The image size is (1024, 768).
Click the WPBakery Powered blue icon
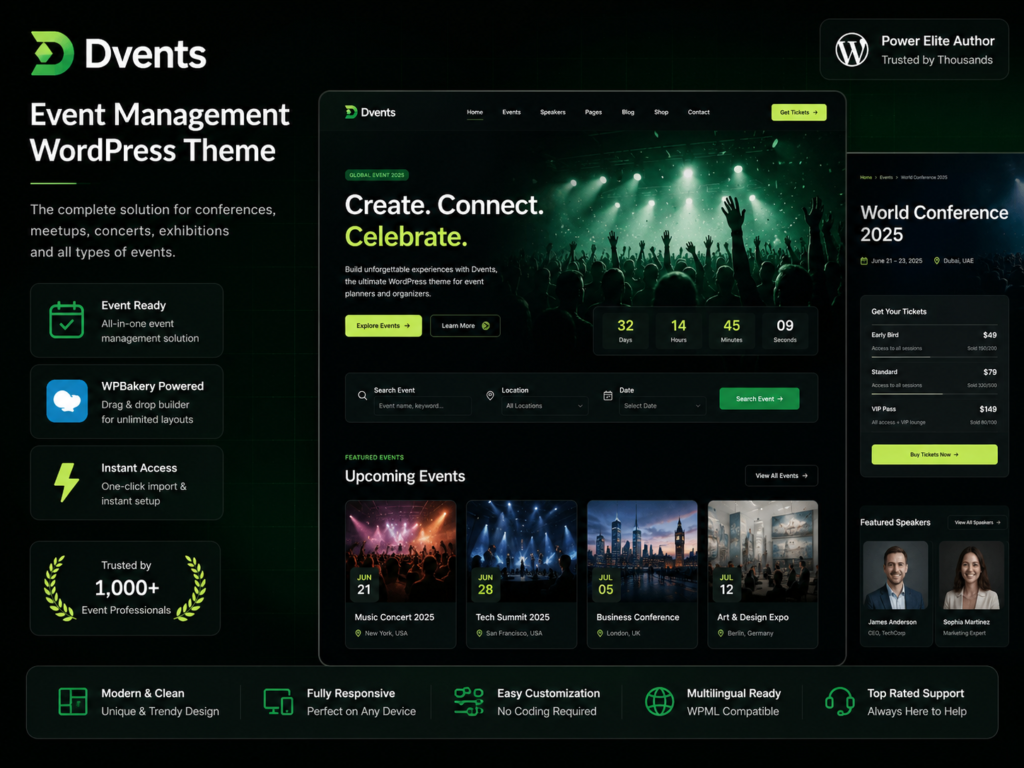[67, 401]
